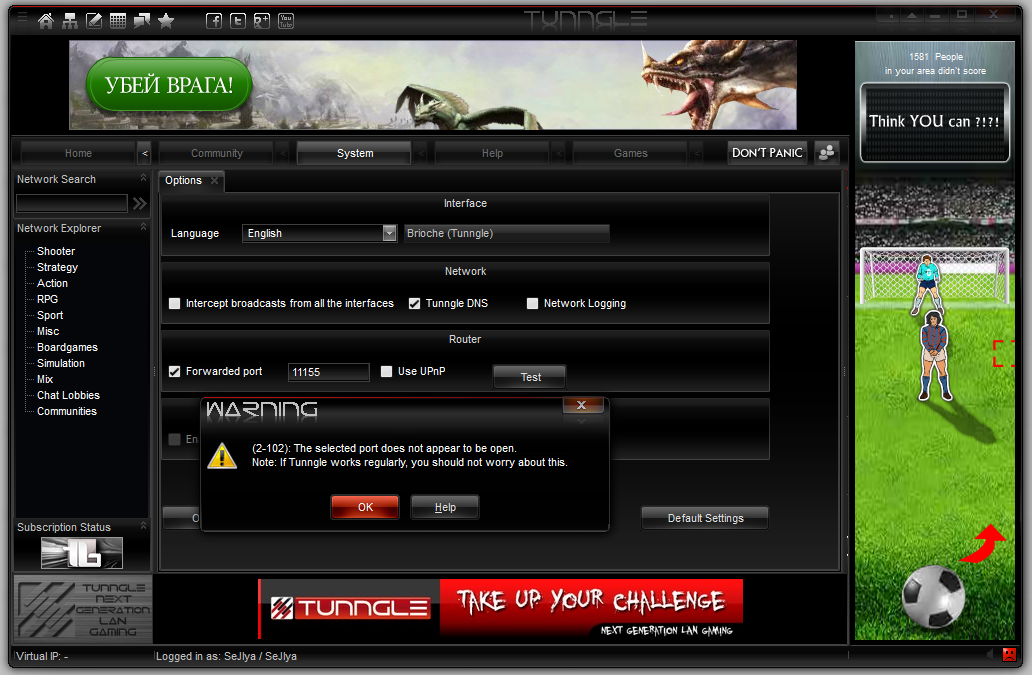Run the network search arrow icon
The width and height of the screenshot is (1032, 675).
click(140, 203)
